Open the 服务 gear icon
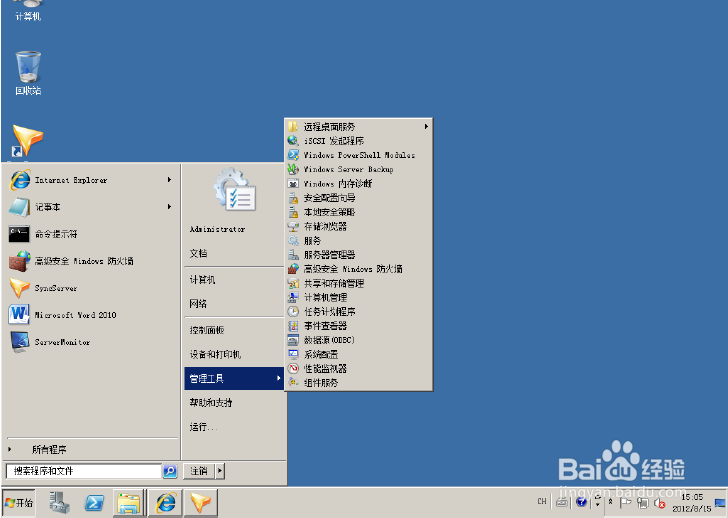Viewport: 728px width, 518px height. (x=293, y=240)
